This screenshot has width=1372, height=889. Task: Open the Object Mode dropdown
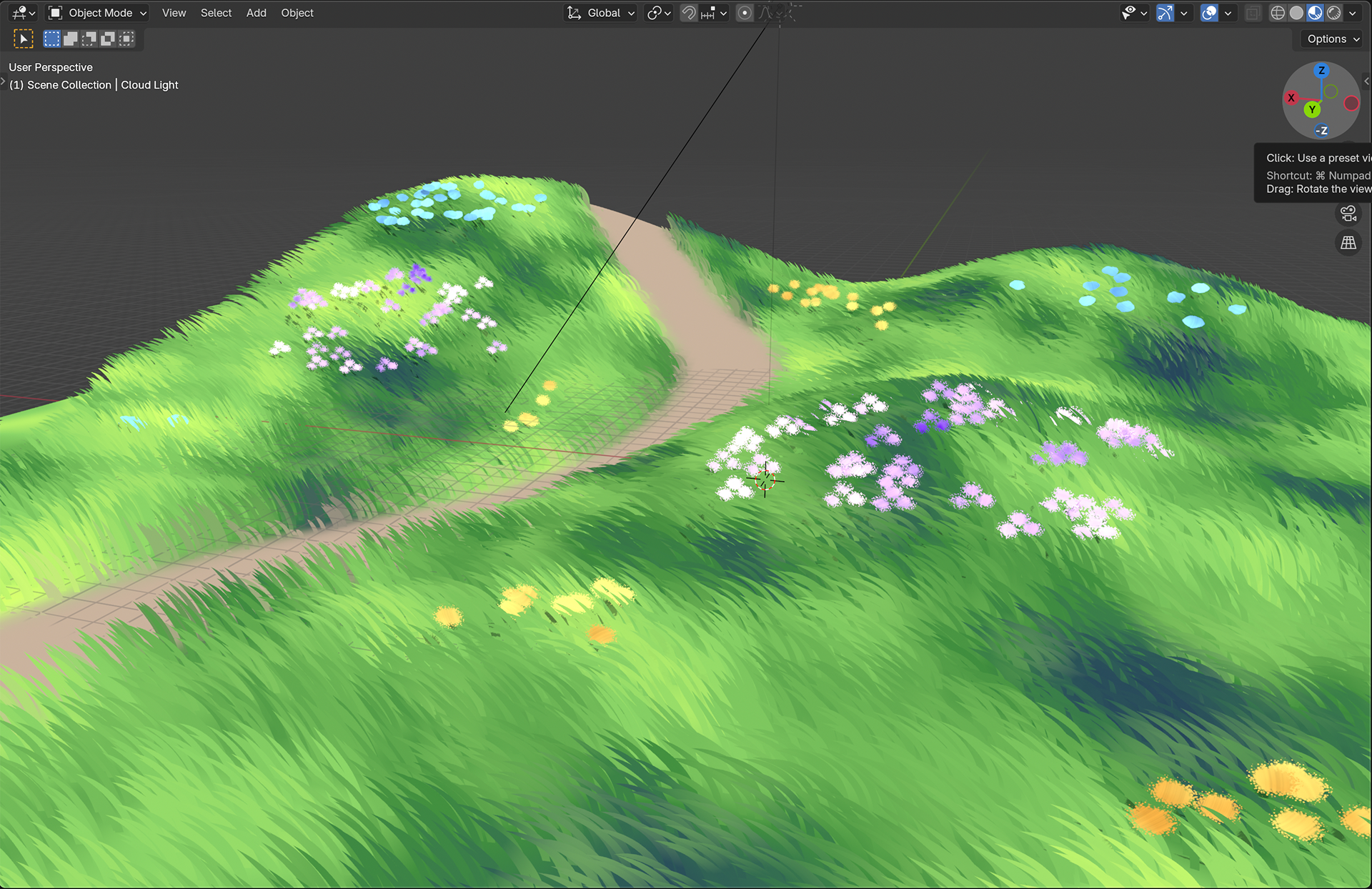(x=98, y=13)
